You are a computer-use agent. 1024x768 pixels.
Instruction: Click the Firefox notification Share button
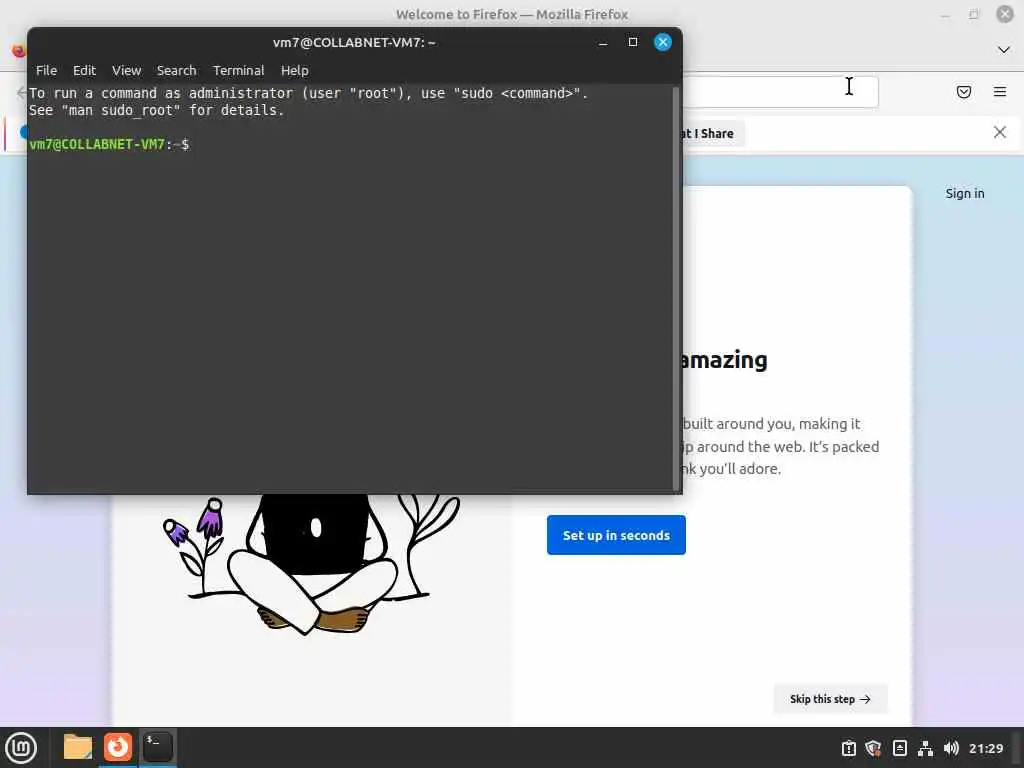click(712, 133)
